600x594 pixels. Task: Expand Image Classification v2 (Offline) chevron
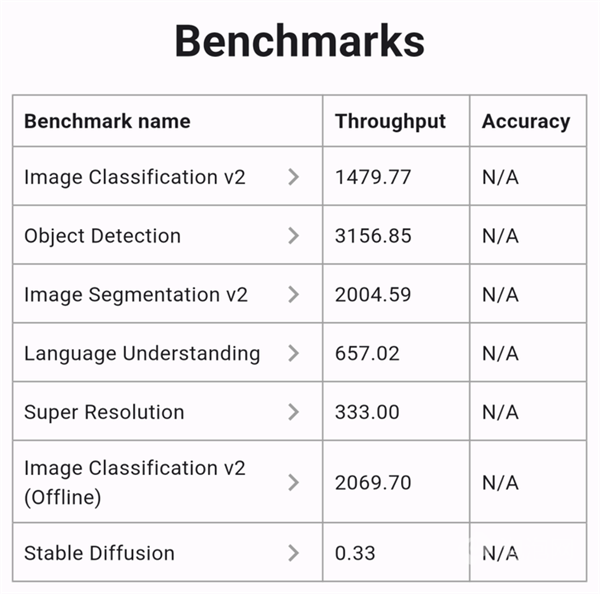tap(293, 483)
